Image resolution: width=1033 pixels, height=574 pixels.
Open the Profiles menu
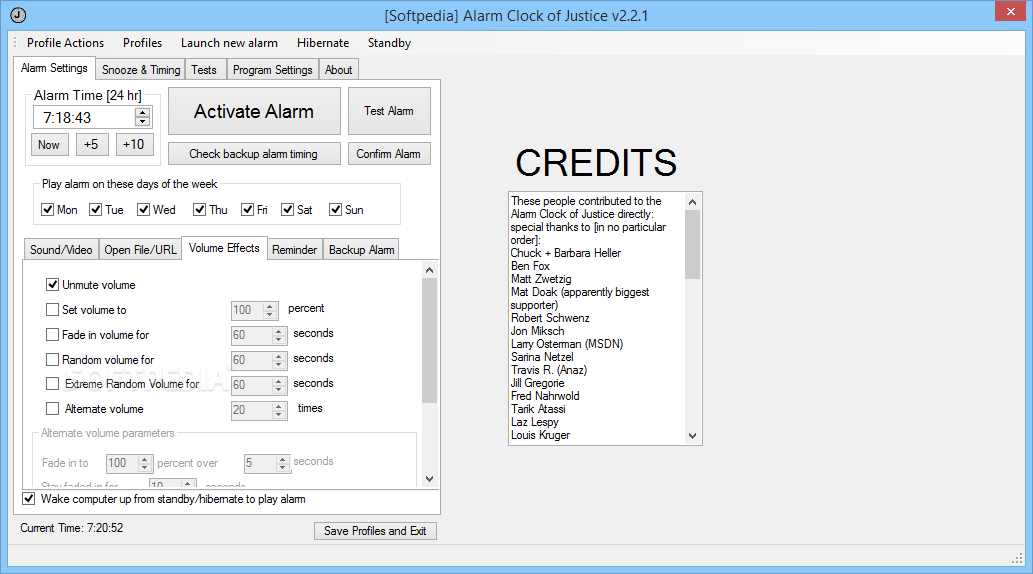pos(142,43)
